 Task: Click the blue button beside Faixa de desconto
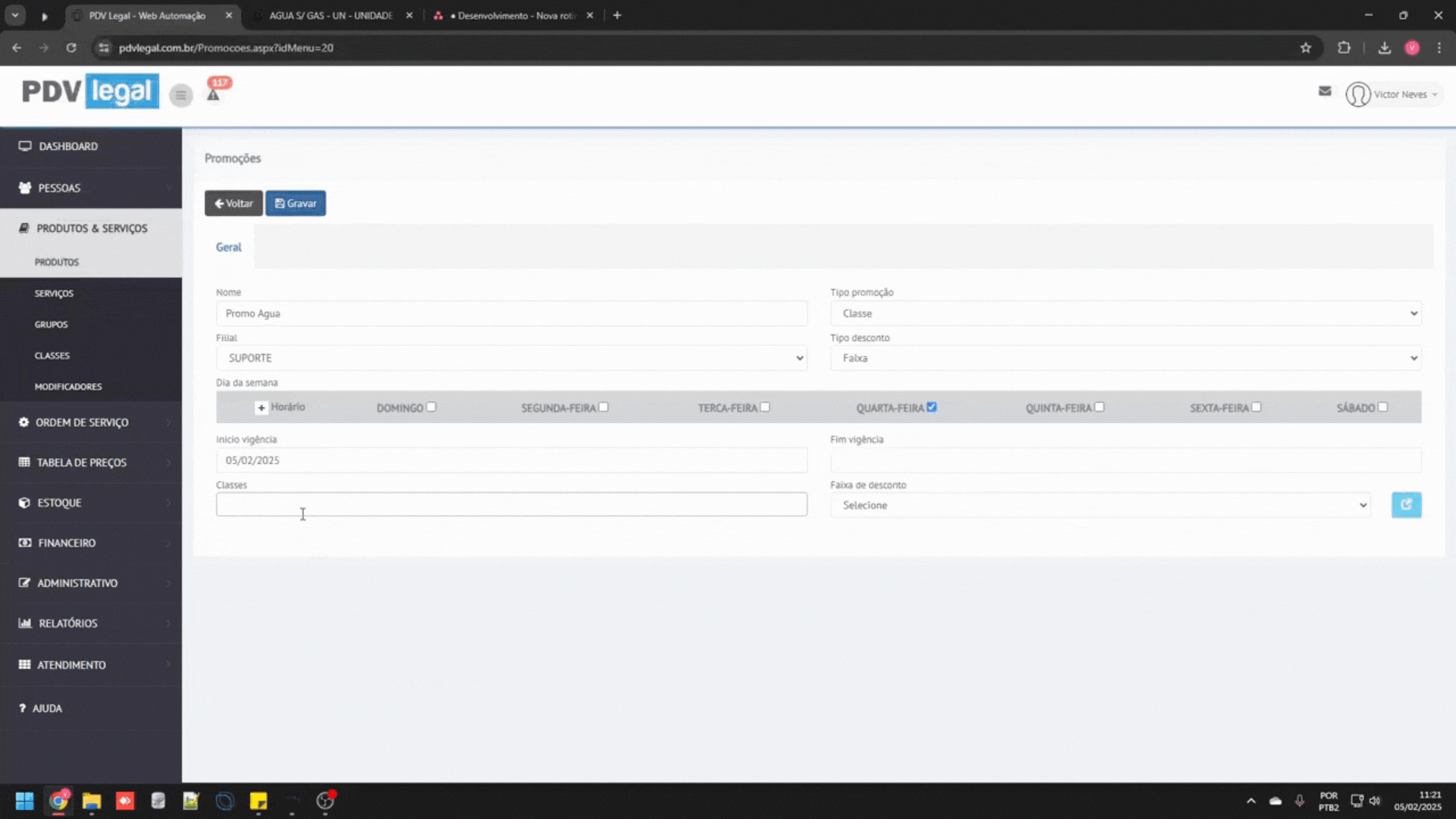click(1406, 505)
